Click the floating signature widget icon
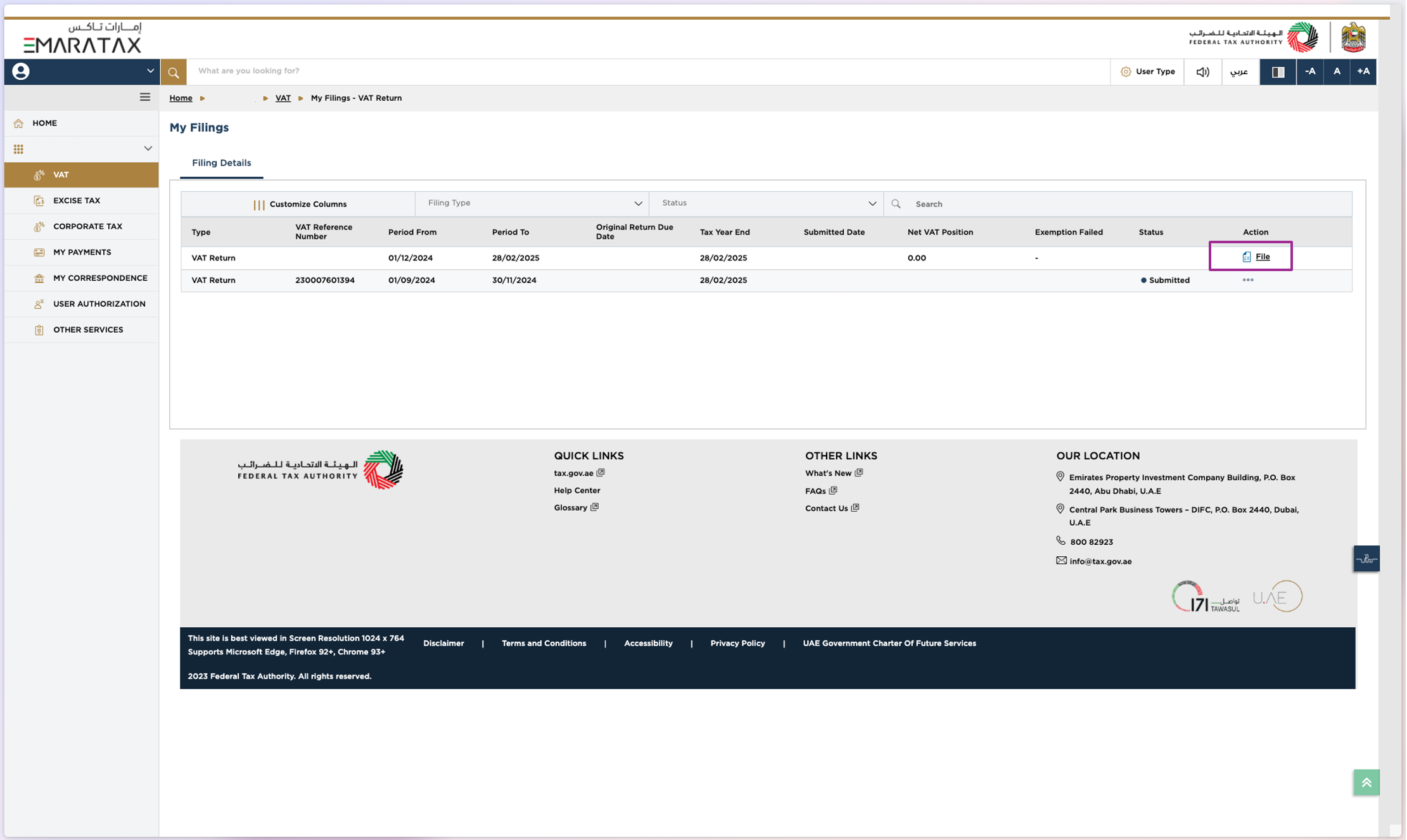 click(1366, 559)
